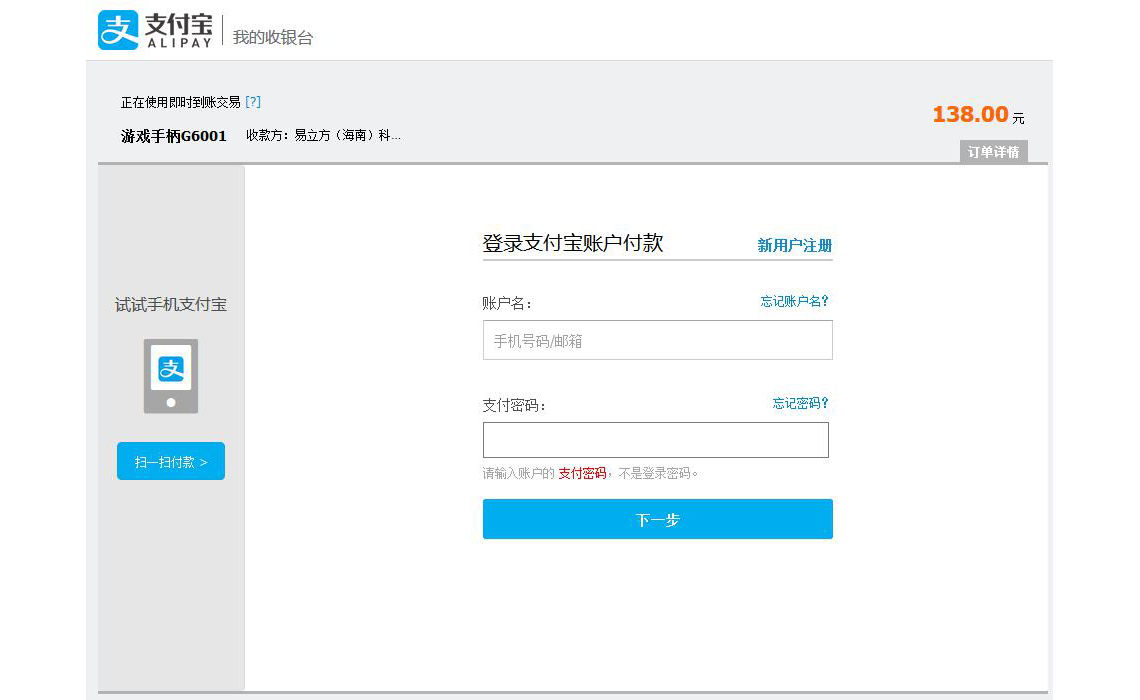Screen dimensions: 1140x700
Task: Open 订单详情 order details tab
Action: [x=993, y=152]
